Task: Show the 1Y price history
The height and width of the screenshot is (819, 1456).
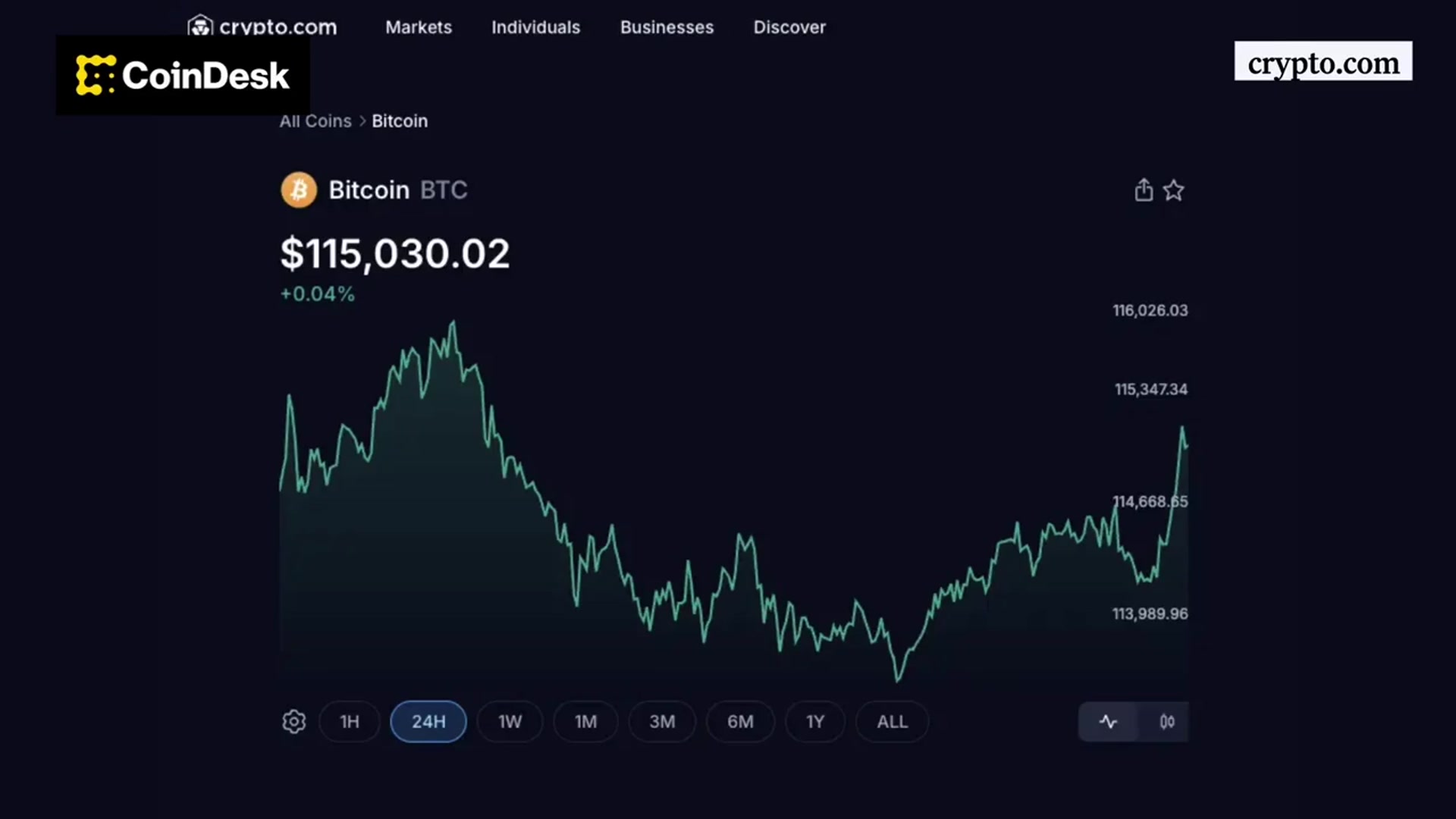Action: [x=815, y=721]
